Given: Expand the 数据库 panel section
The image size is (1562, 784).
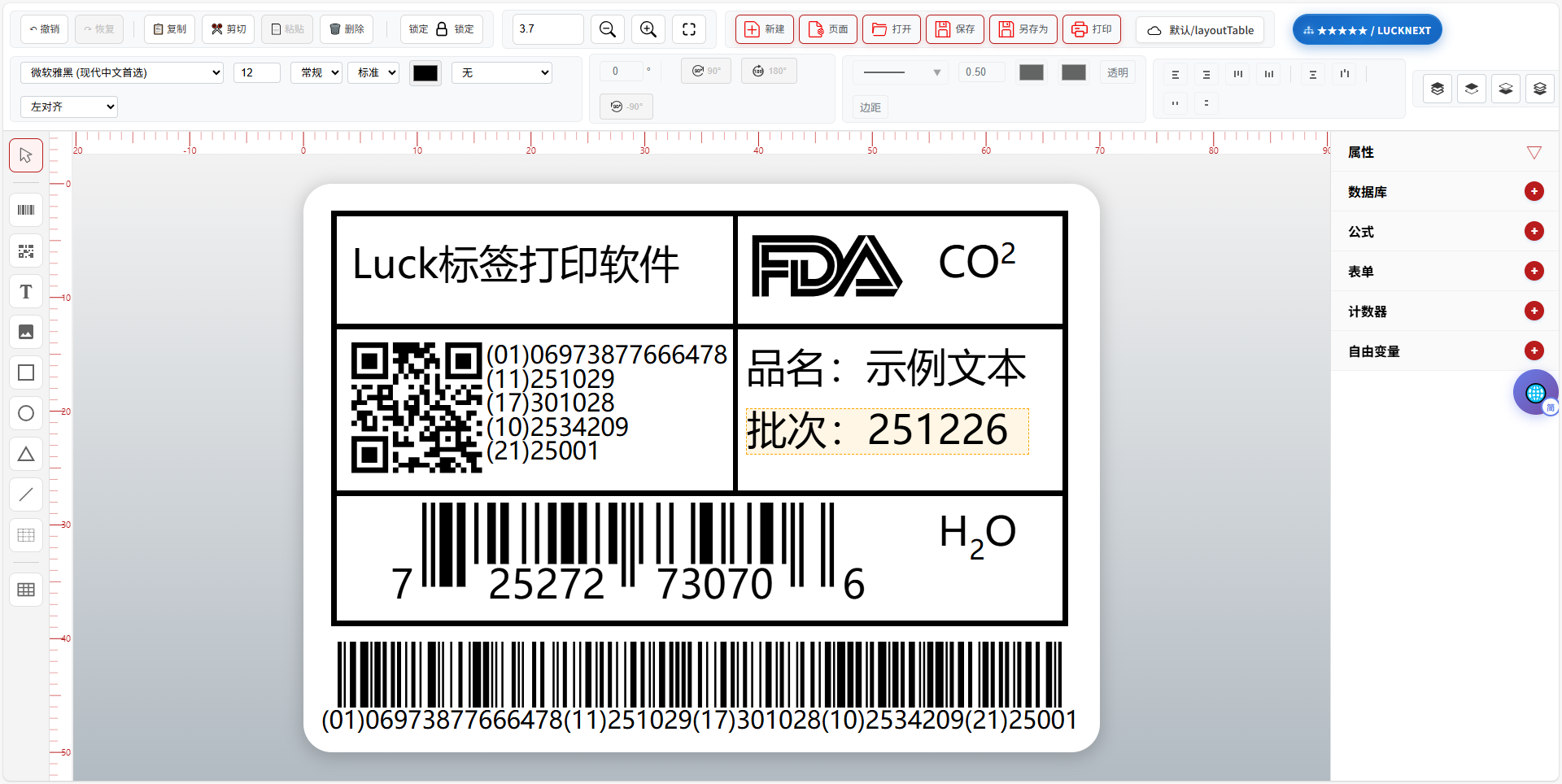Looking at the screenshot, I should point(1534,192).
